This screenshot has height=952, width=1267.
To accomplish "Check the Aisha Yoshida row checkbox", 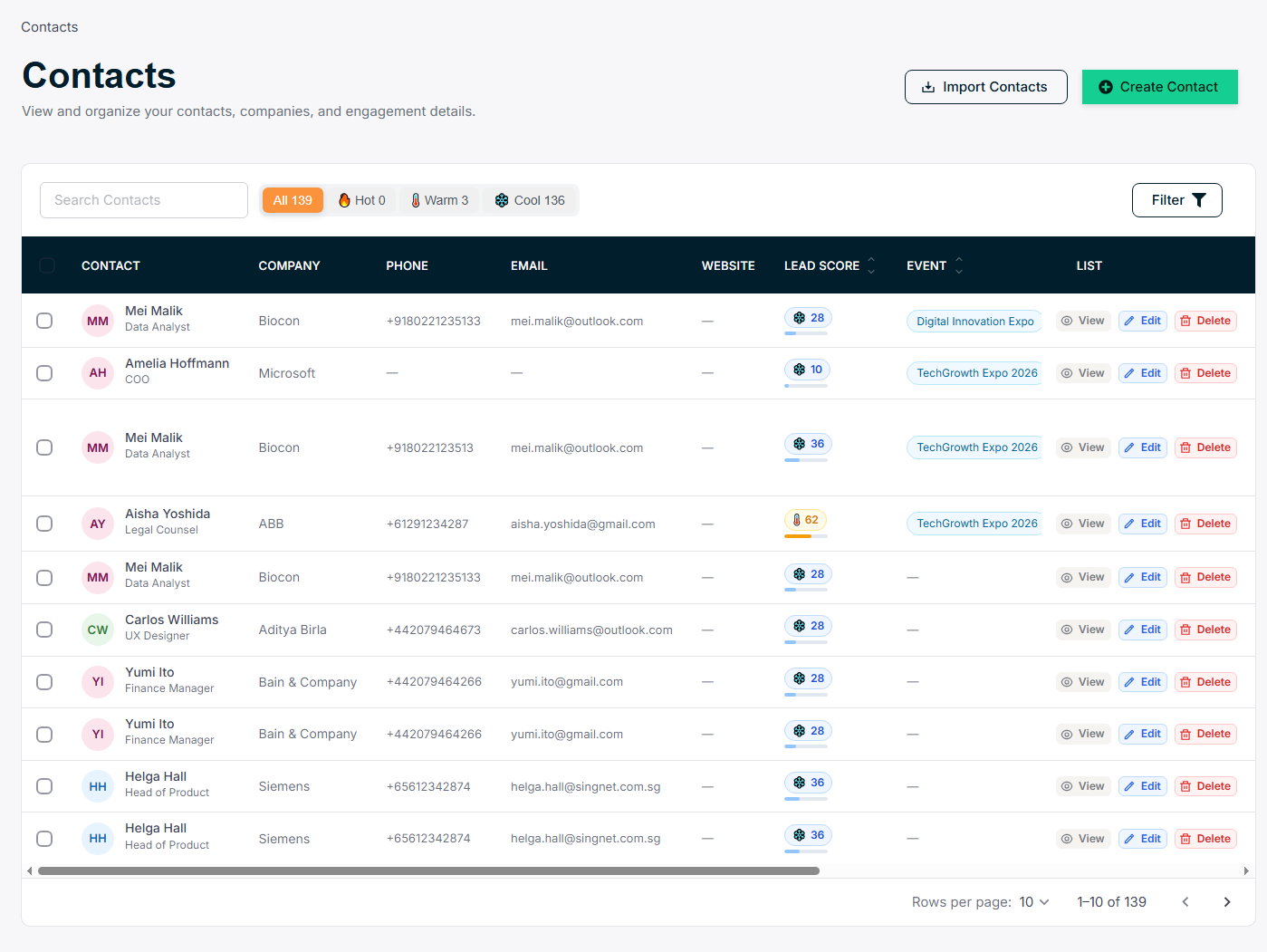I will point(44,524).
